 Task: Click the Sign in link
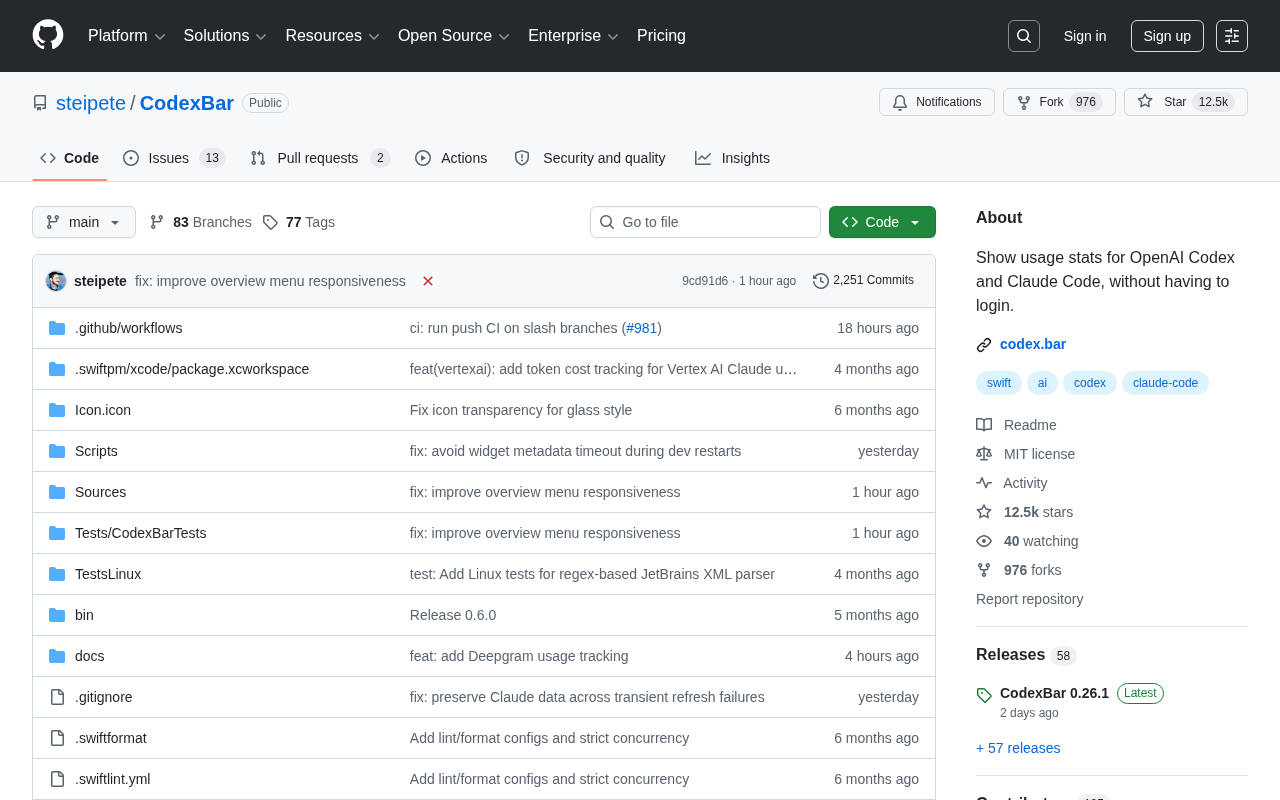pyautogui.click(x=1085, y=36)
